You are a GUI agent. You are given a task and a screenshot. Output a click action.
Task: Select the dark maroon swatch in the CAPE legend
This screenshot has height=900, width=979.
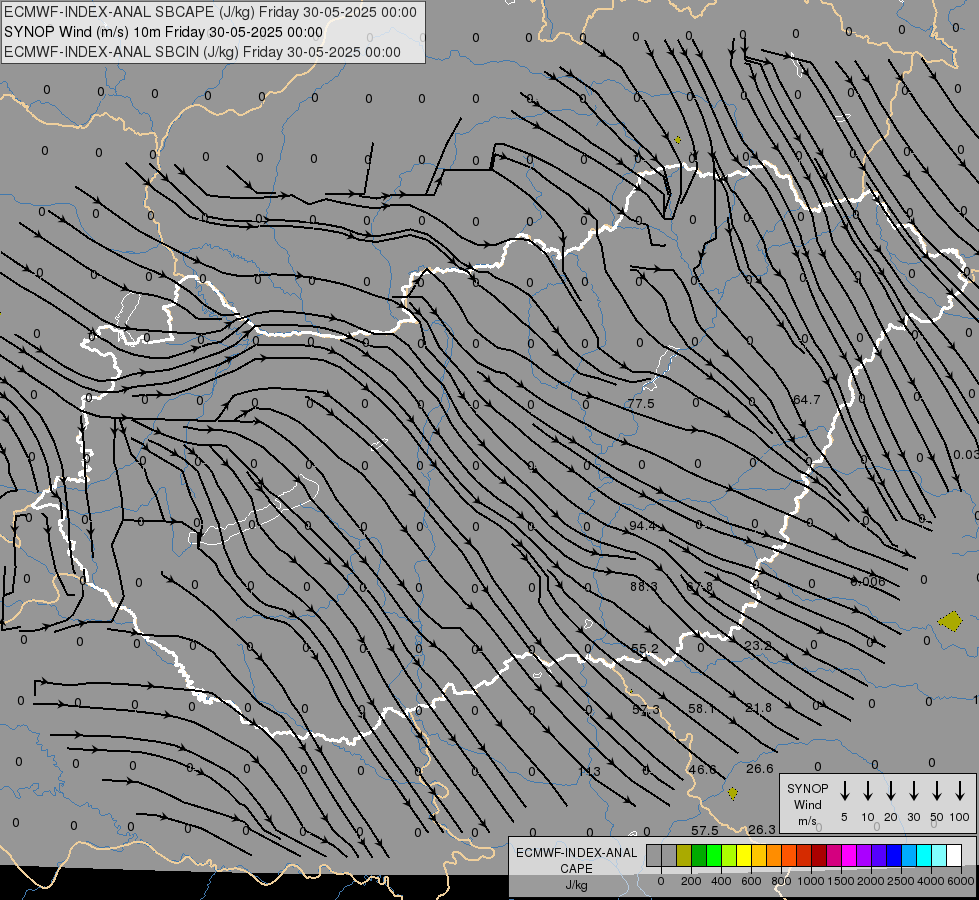tap(819, 855)
